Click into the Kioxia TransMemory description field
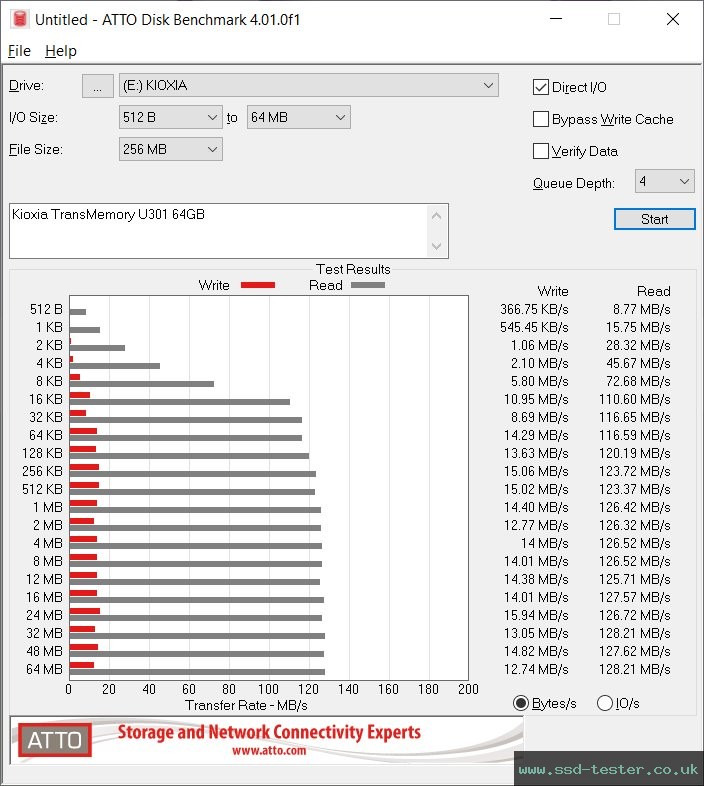The height and width of the screenshot is (786, 704). [218, 231]
